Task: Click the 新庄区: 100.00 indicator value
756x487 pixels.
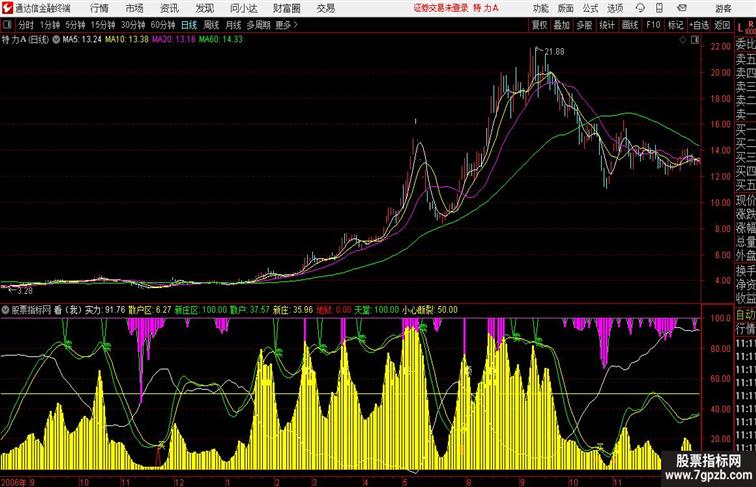Action: click(200, 310)
